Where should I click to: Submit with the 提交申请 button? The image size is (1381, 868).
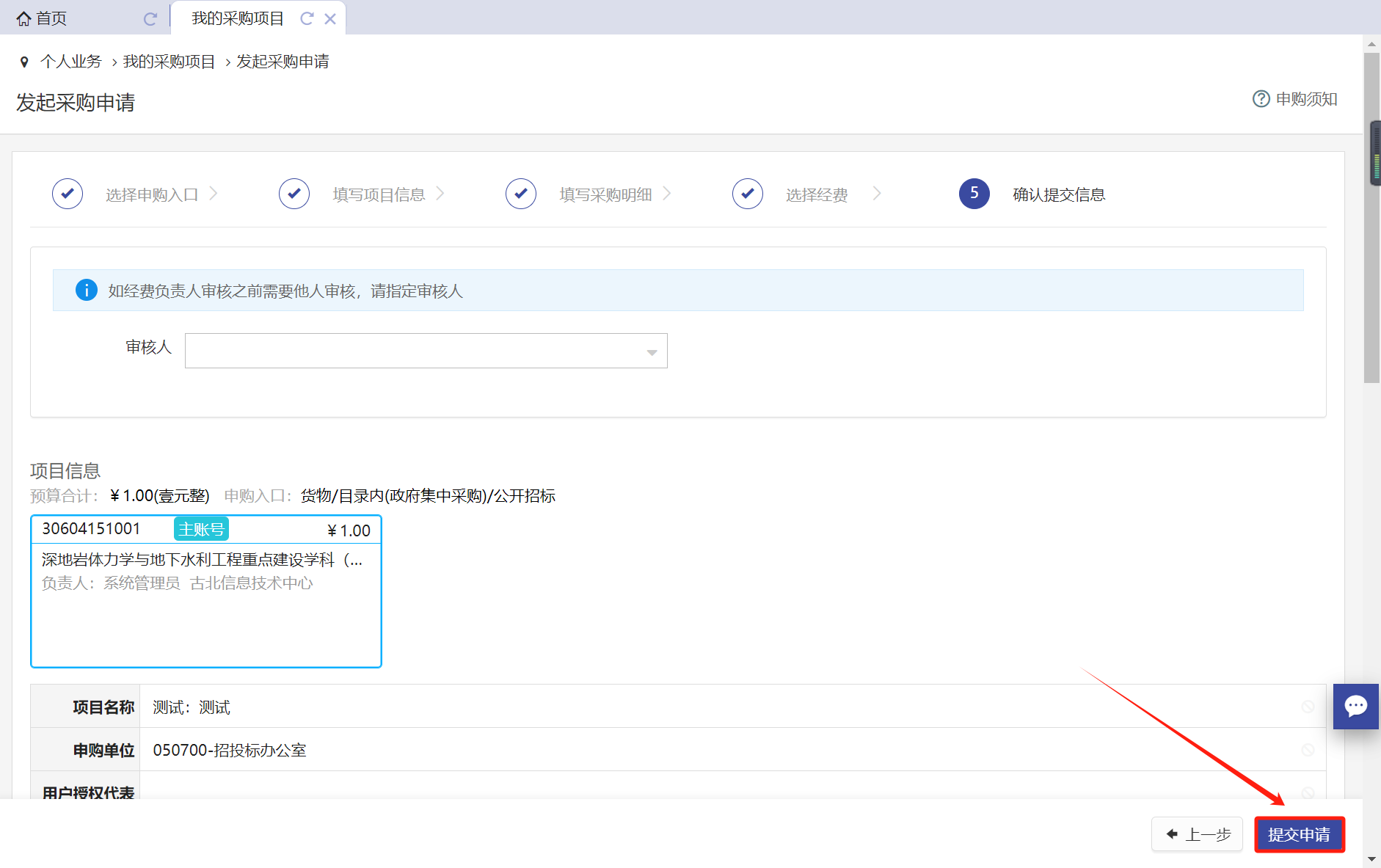tap(1299, 834)
